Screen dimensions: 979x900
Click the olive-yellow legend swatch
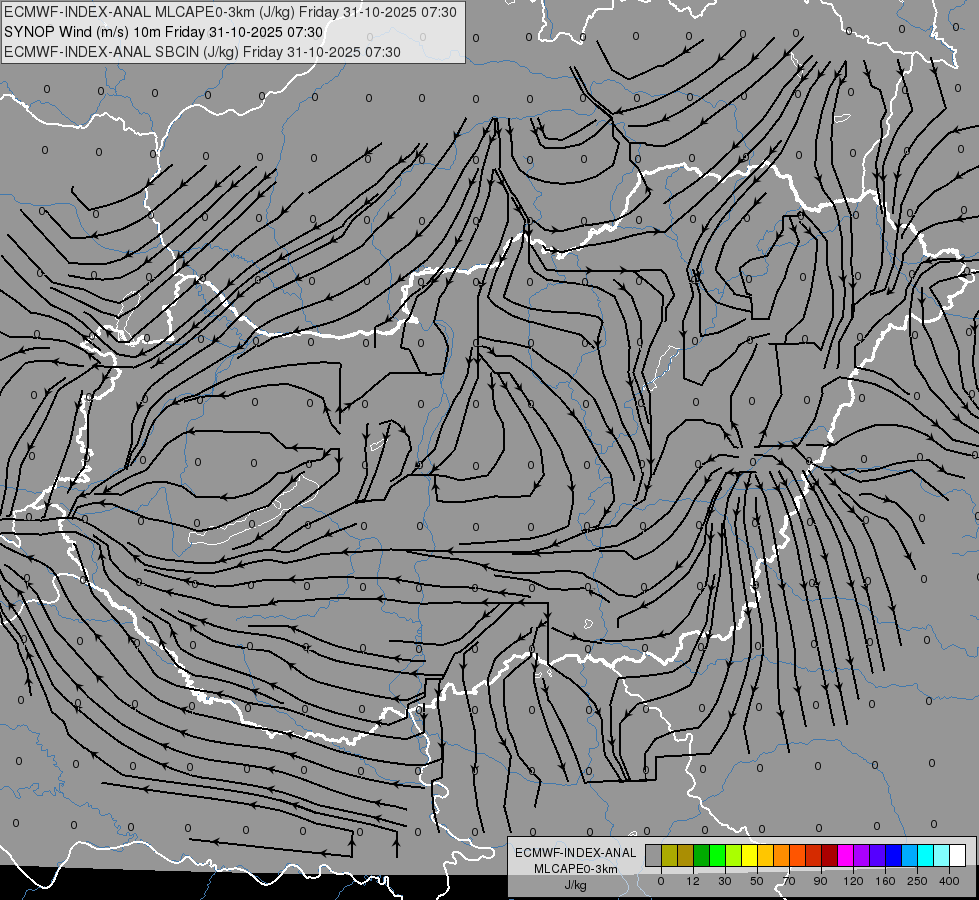[x=669, y=855]
